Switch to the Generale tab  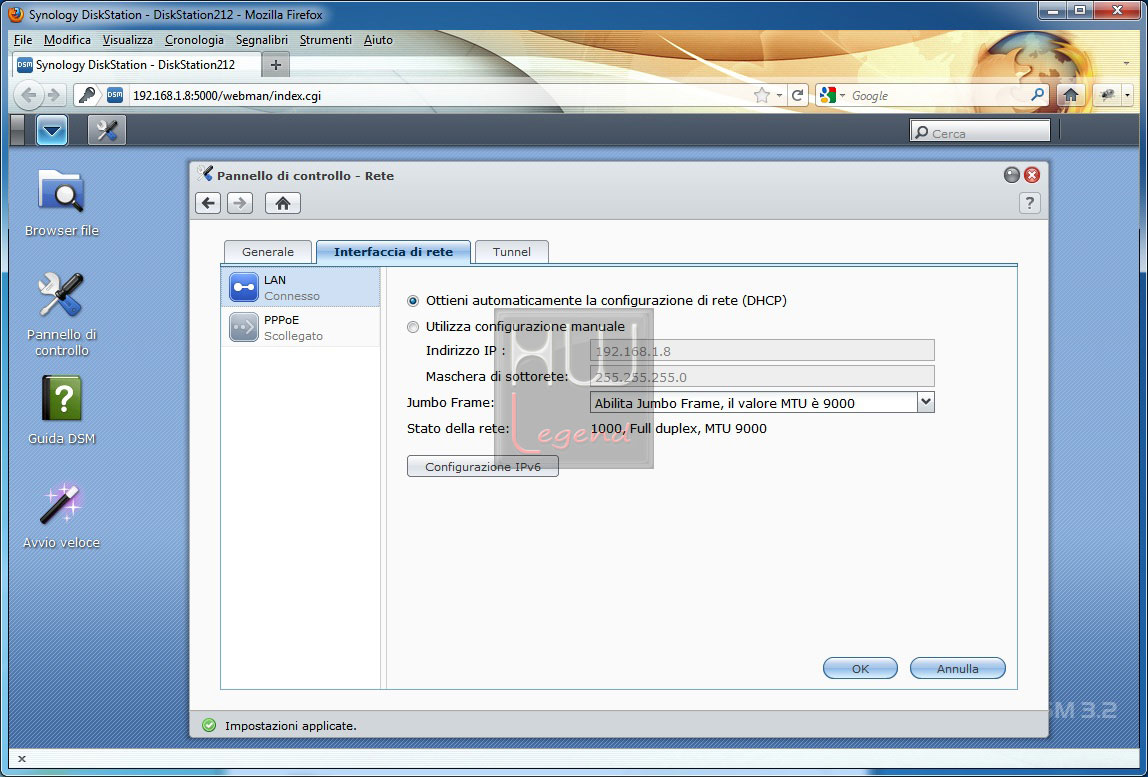pos(268,252)
